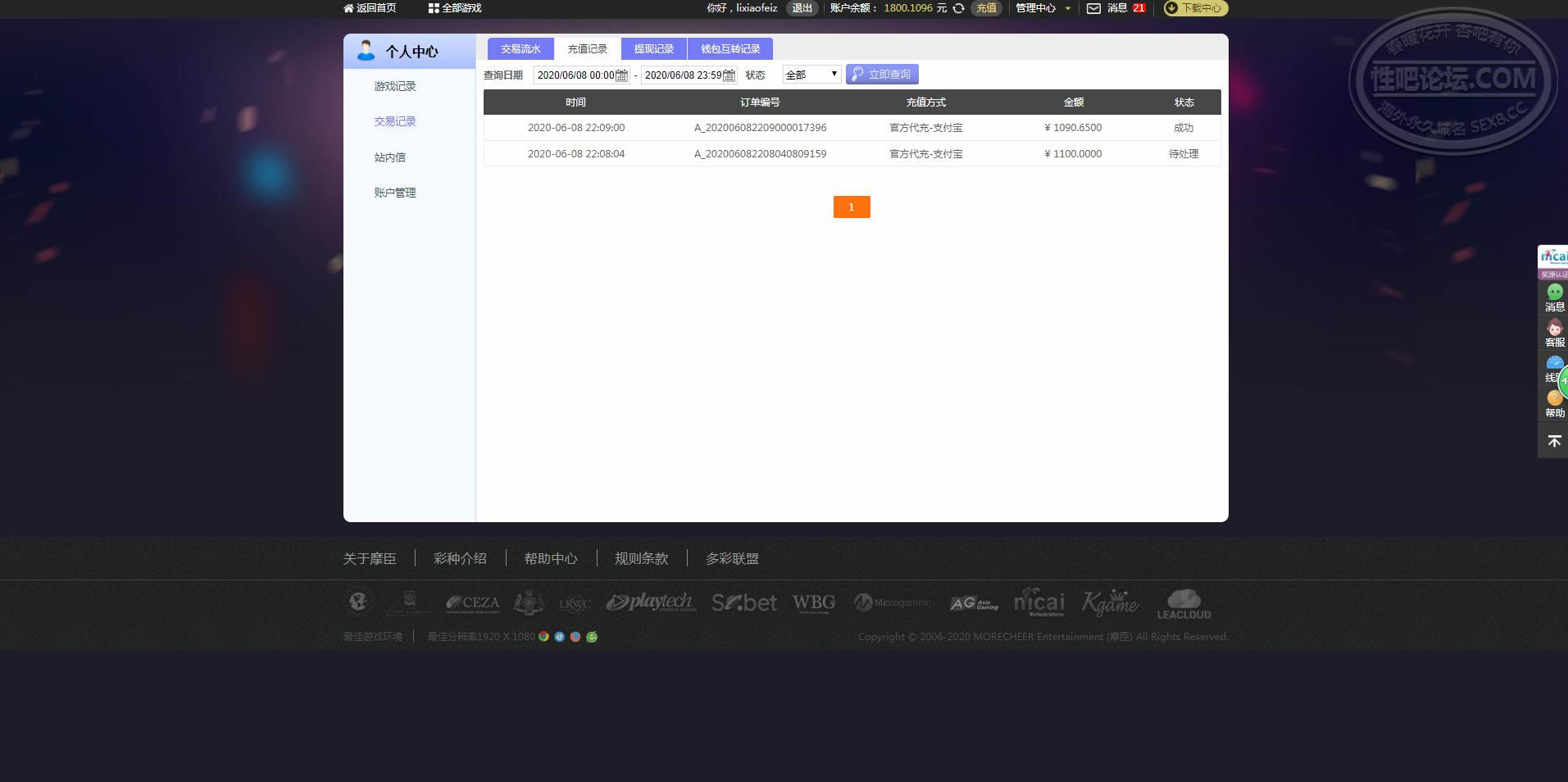Click the 返回首页 link
The image size is (1568, 782).
(x=376, y=8)
